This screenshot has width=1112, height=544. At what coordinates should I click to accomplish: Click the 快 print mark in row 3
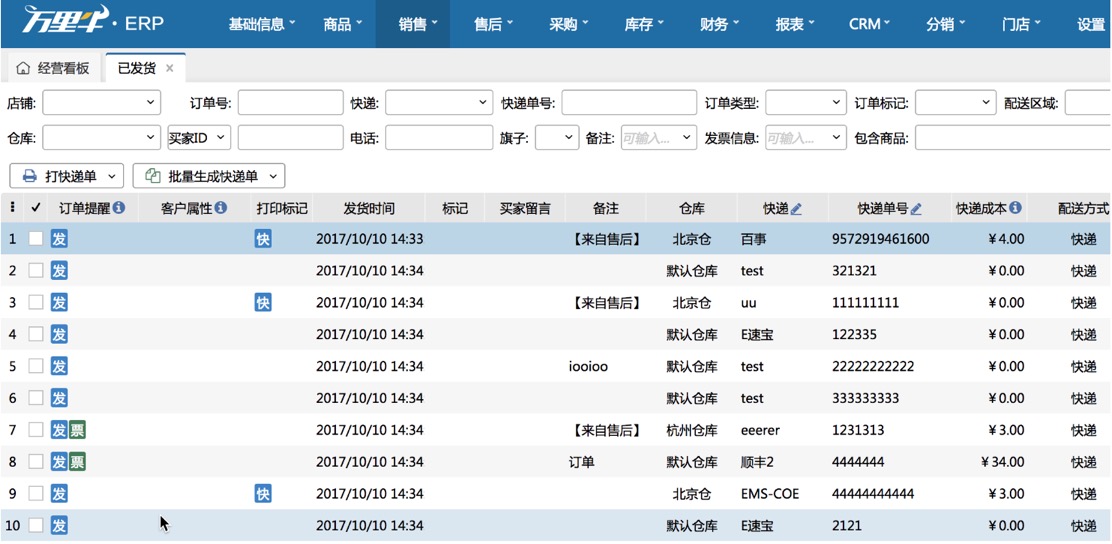click(x=262, y=303)
